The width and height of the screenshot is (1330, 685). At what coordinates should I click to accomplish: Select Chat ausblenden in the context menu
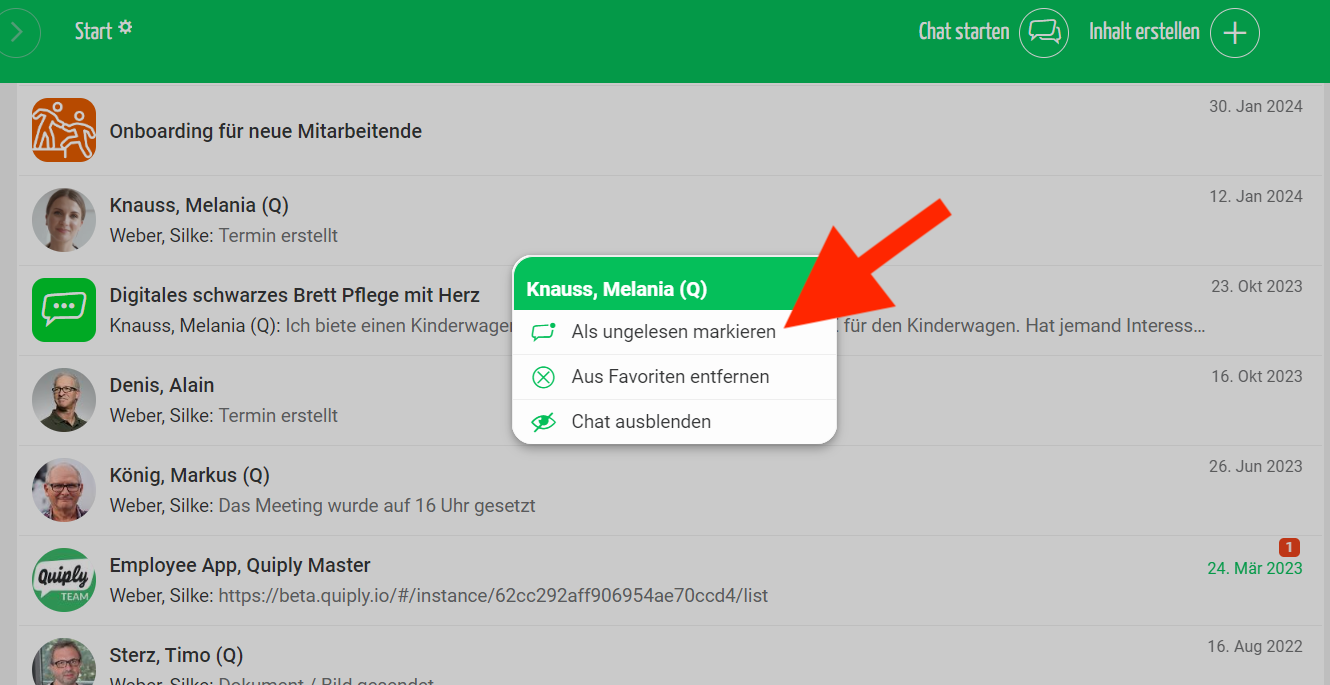pyautogui.click(x=641, y=422)
